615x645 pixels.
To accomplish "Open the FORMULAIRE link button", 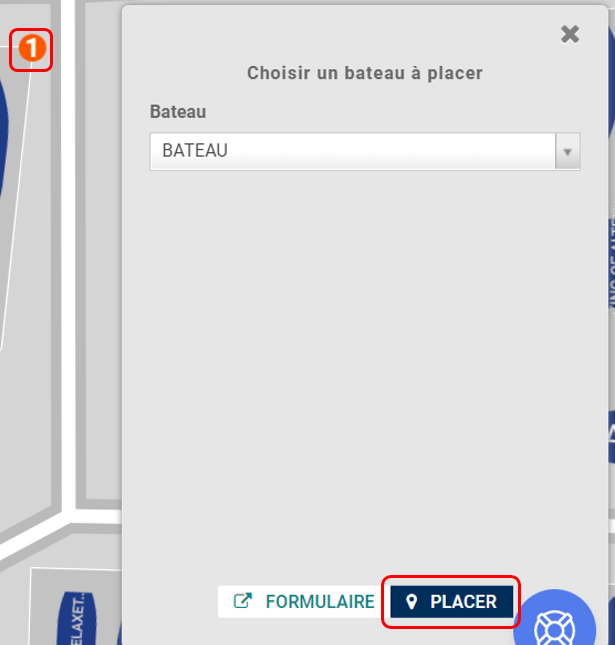I will click(304, 601).
